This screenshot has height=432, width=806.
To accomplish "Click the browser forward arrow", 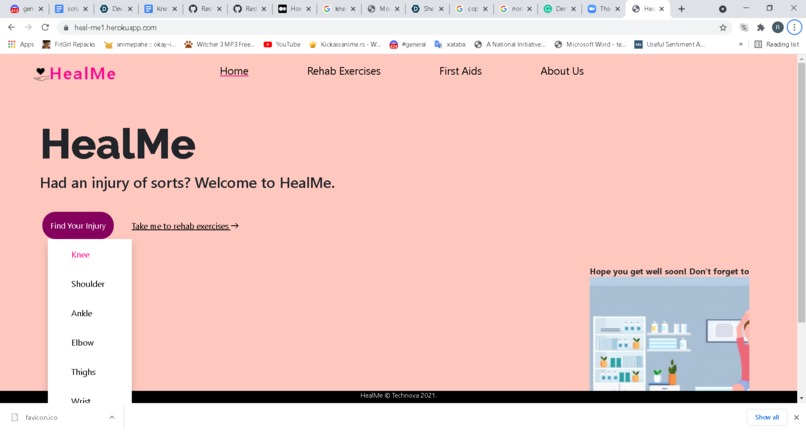I will click(x=28, y=27).
